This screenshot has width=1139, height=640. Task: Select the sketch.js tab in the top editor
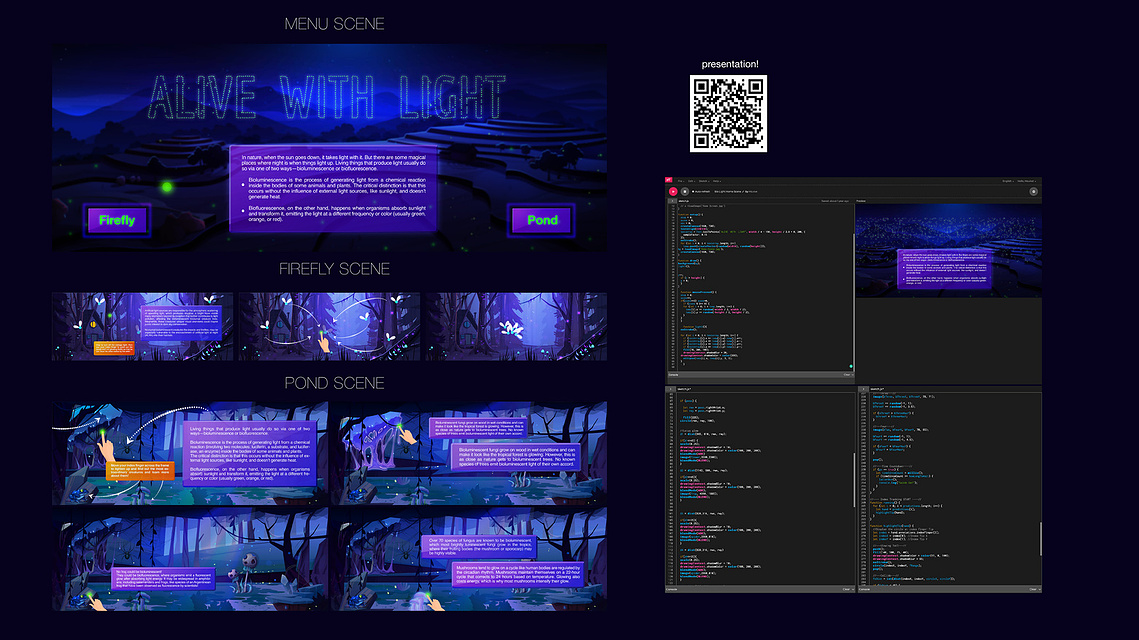684,201
